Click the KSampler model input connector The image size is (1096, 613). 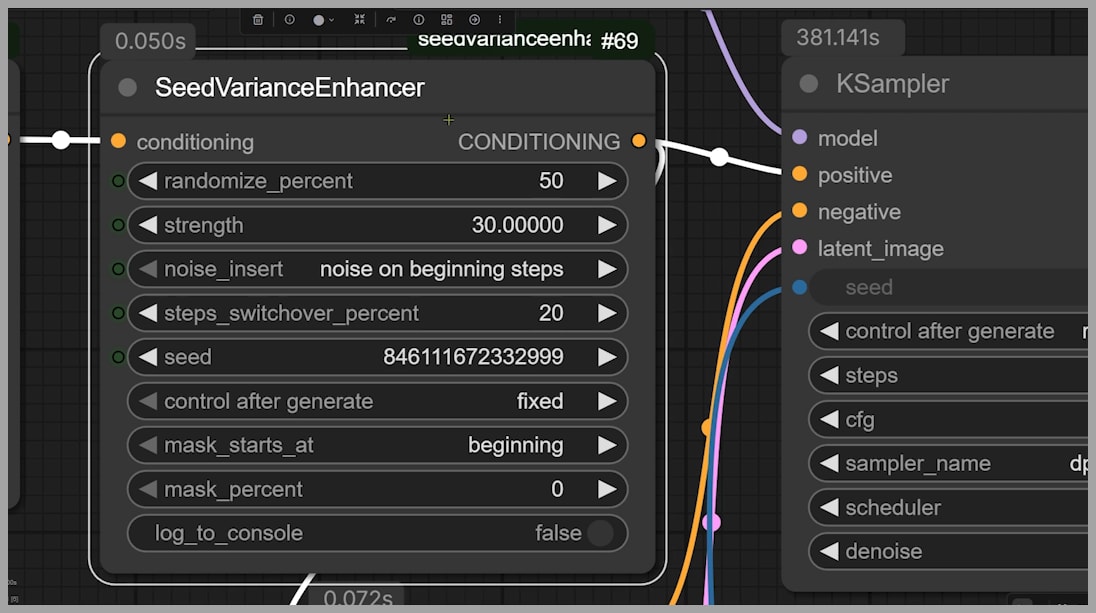(x=799, y=137)
